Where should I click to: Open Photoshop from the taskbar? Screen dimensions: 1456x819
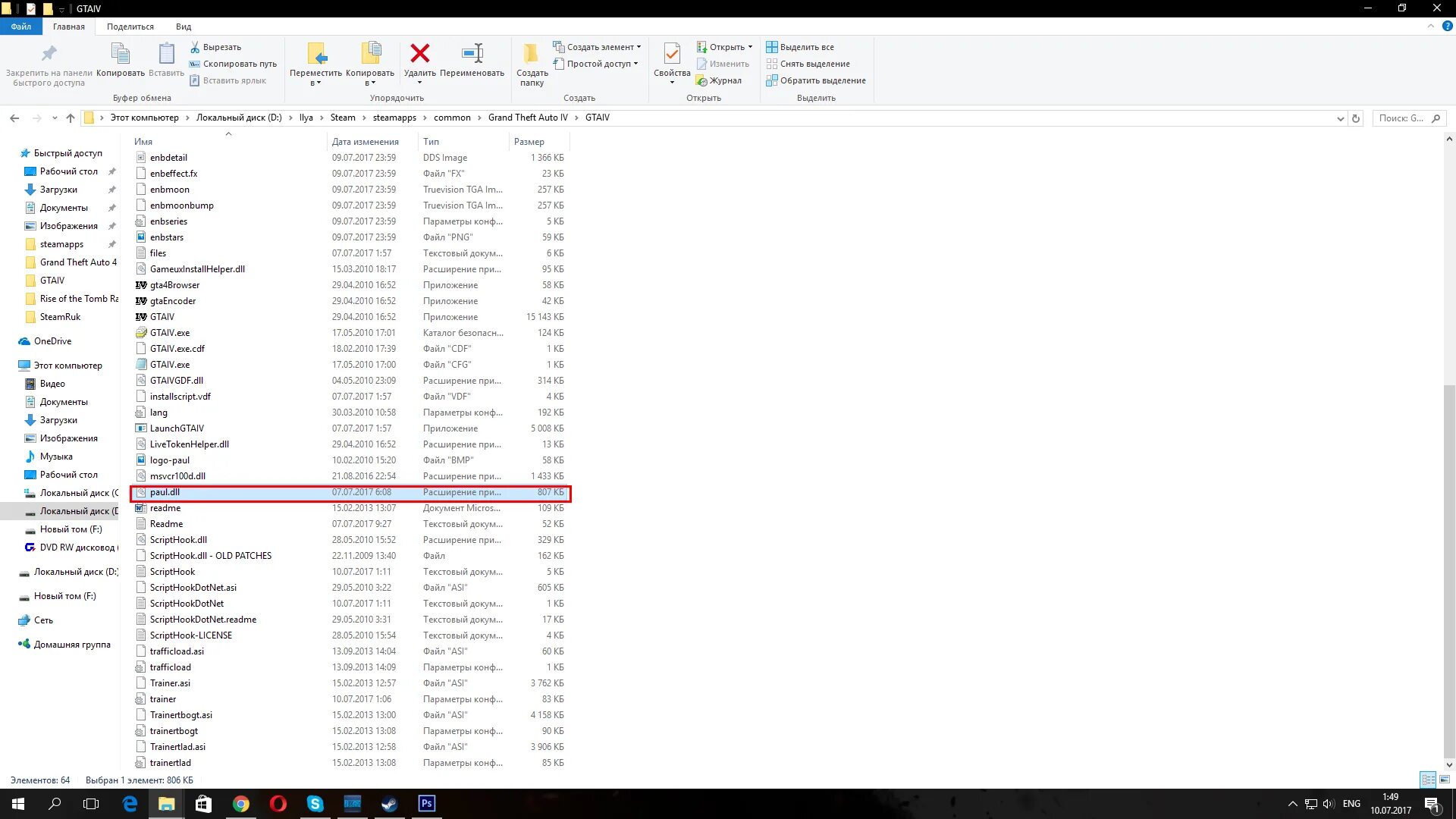(427, 804)
